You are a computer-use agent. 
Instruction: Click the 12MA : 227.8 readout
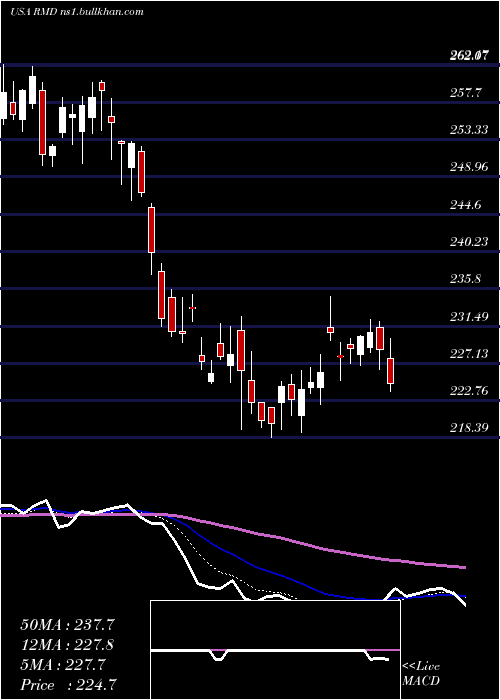[67, 645]
